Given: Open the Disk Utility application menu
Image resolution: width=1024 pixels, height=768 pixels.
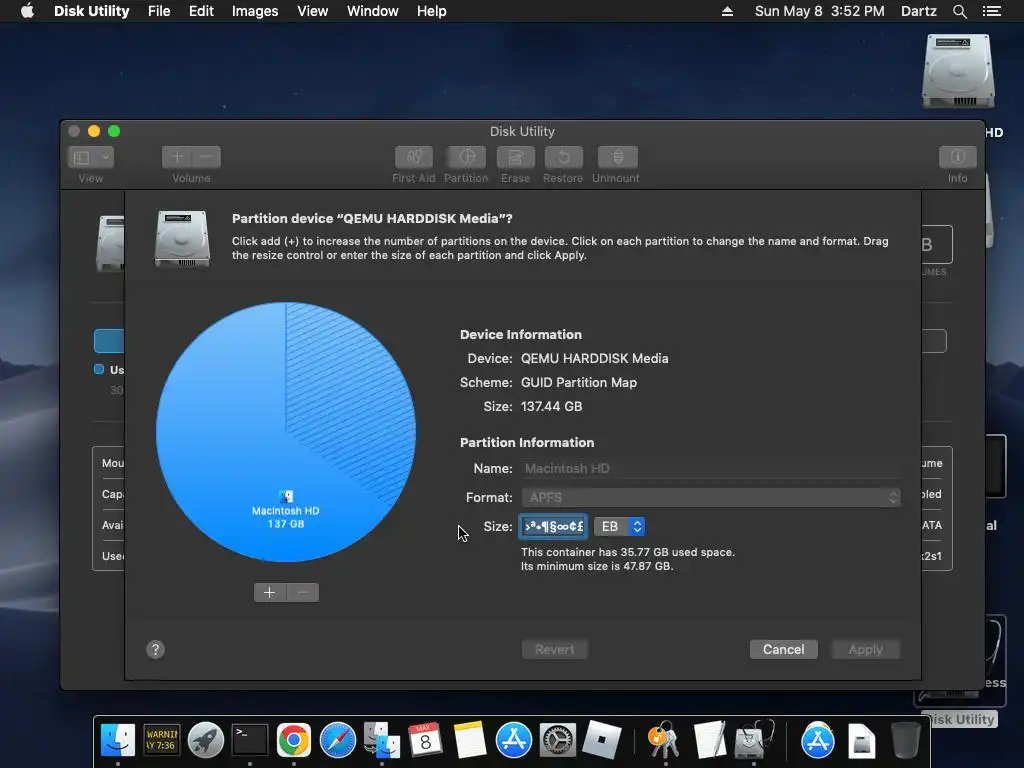Looking at the screenshot, I should [91, 11].
